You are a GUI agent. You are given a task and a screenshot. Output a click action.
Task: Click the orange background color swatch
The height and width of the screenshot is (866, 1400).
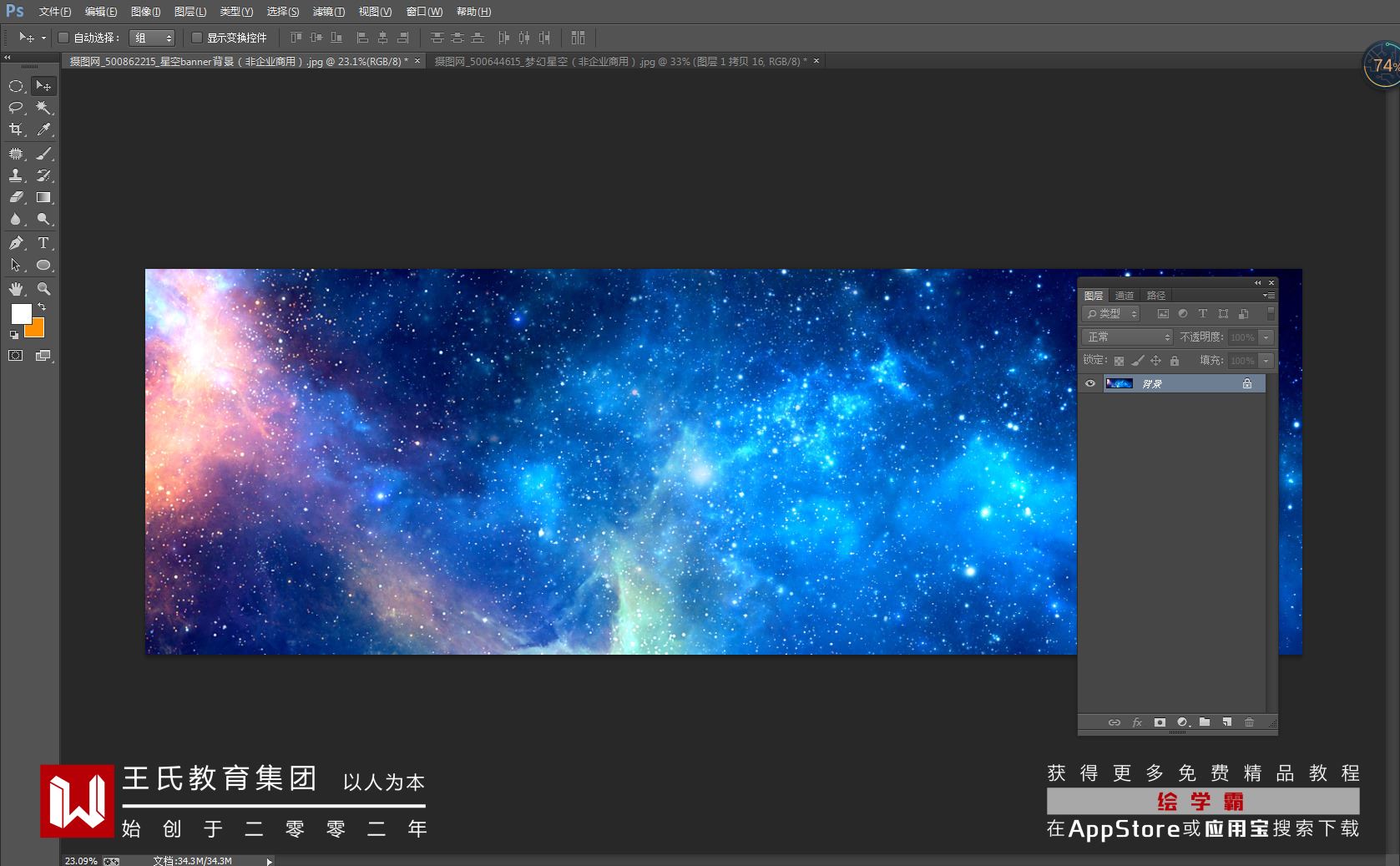(x=36, y=329)
